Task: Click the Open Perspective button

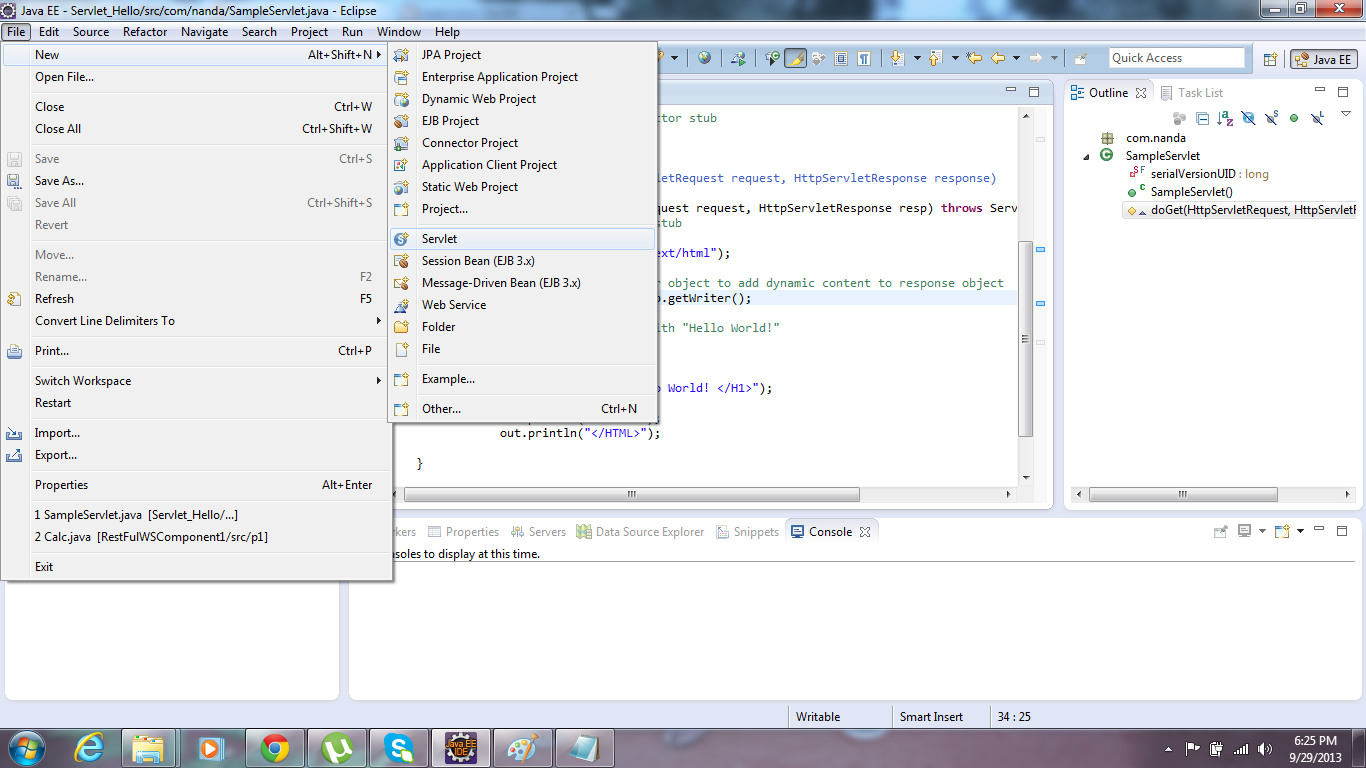Action: point(1270,58)
